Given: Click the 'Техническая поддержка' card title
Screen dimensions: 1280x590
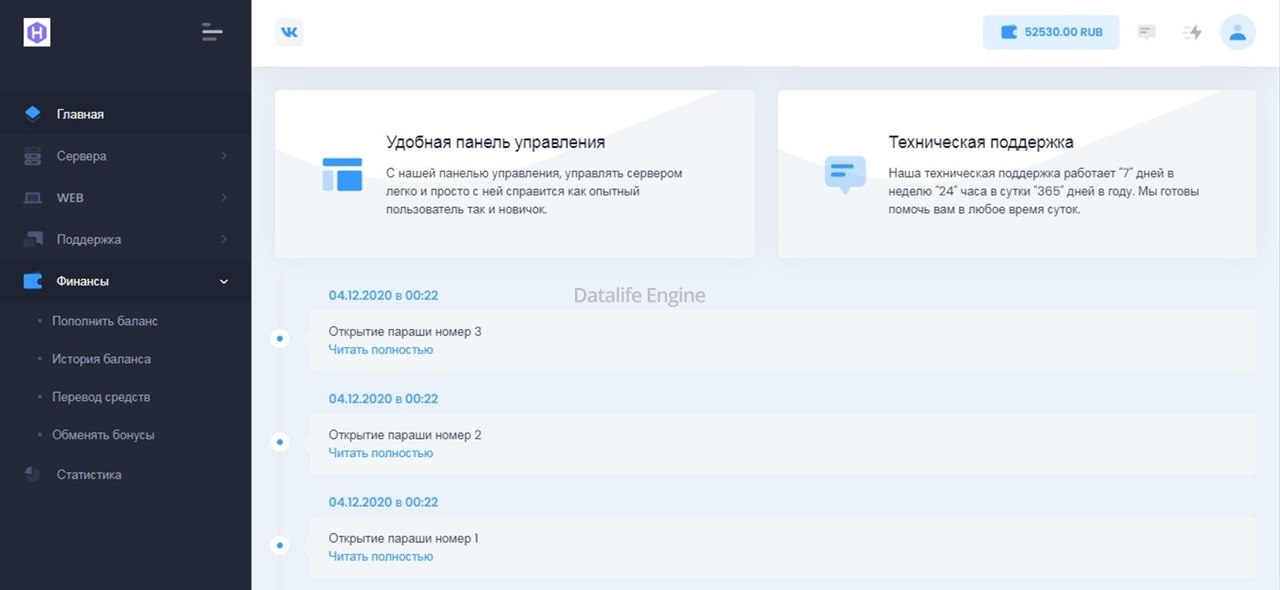Looking at the screenshot, I should [981, 142].
